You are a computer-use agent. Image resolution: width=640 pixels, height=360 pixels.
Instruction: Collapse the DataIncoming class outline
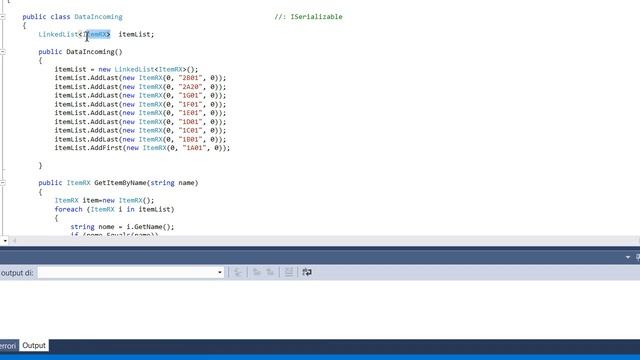(x=2, y=17)
